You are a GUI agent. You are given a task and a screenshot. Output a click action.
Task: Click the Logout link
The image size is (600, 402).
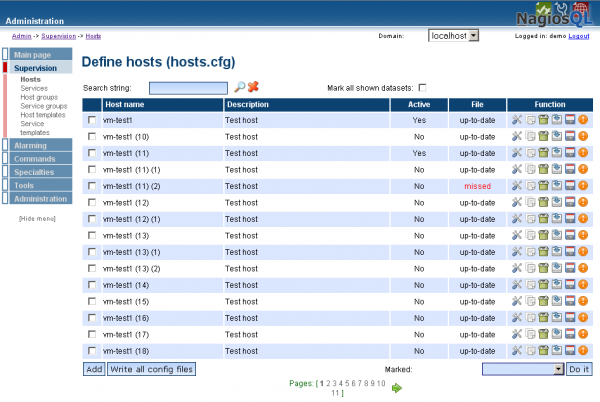tap(579, 36)
